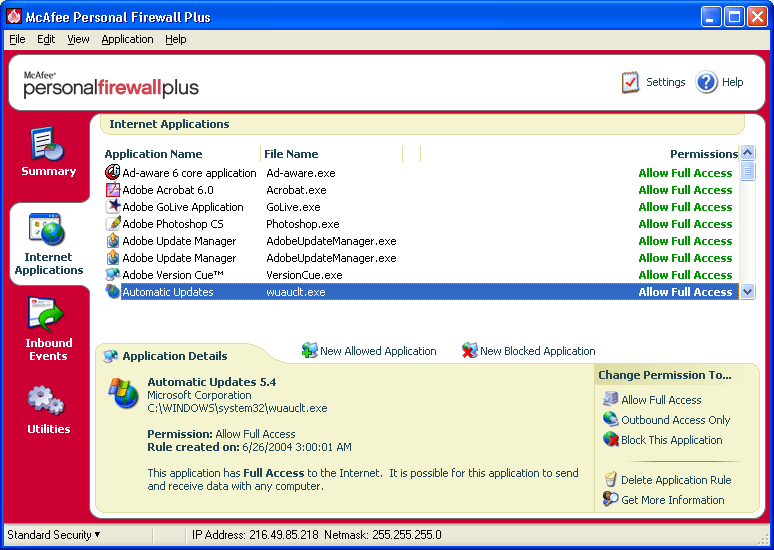Select the Internet Applications globe icon
This screenshot has height=550, width=774.
pyautogui.click(x=47, y=229)
